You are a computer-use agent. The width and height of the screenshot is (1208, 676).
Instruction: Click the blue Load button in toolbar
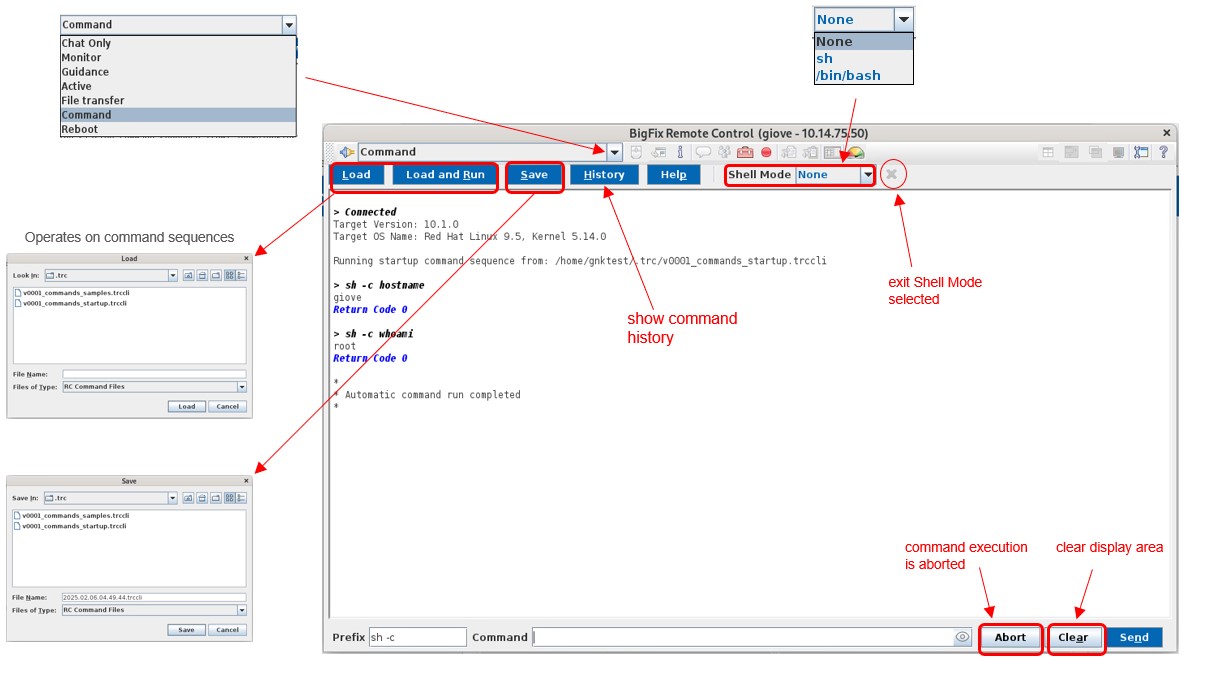point(357,174)
